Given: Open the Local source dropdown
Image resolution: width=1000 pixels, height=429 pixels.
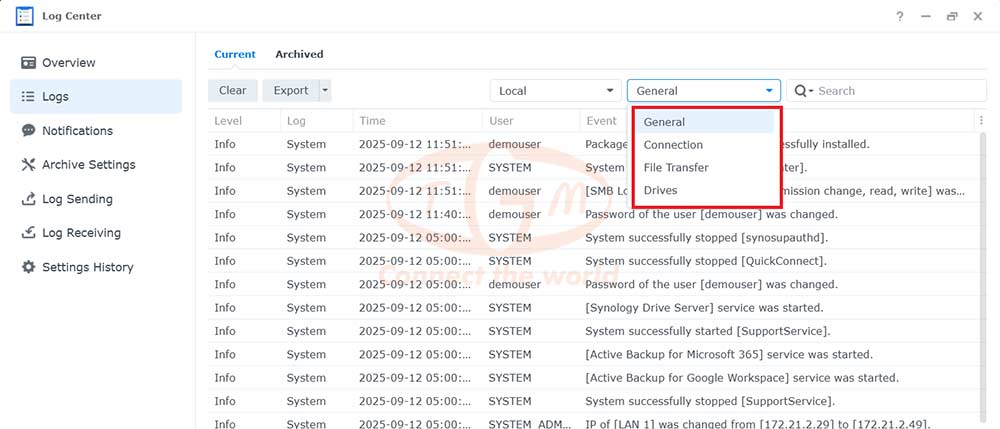Looking at the screenshot, I should pyautogui.click(x=555, y=91).
